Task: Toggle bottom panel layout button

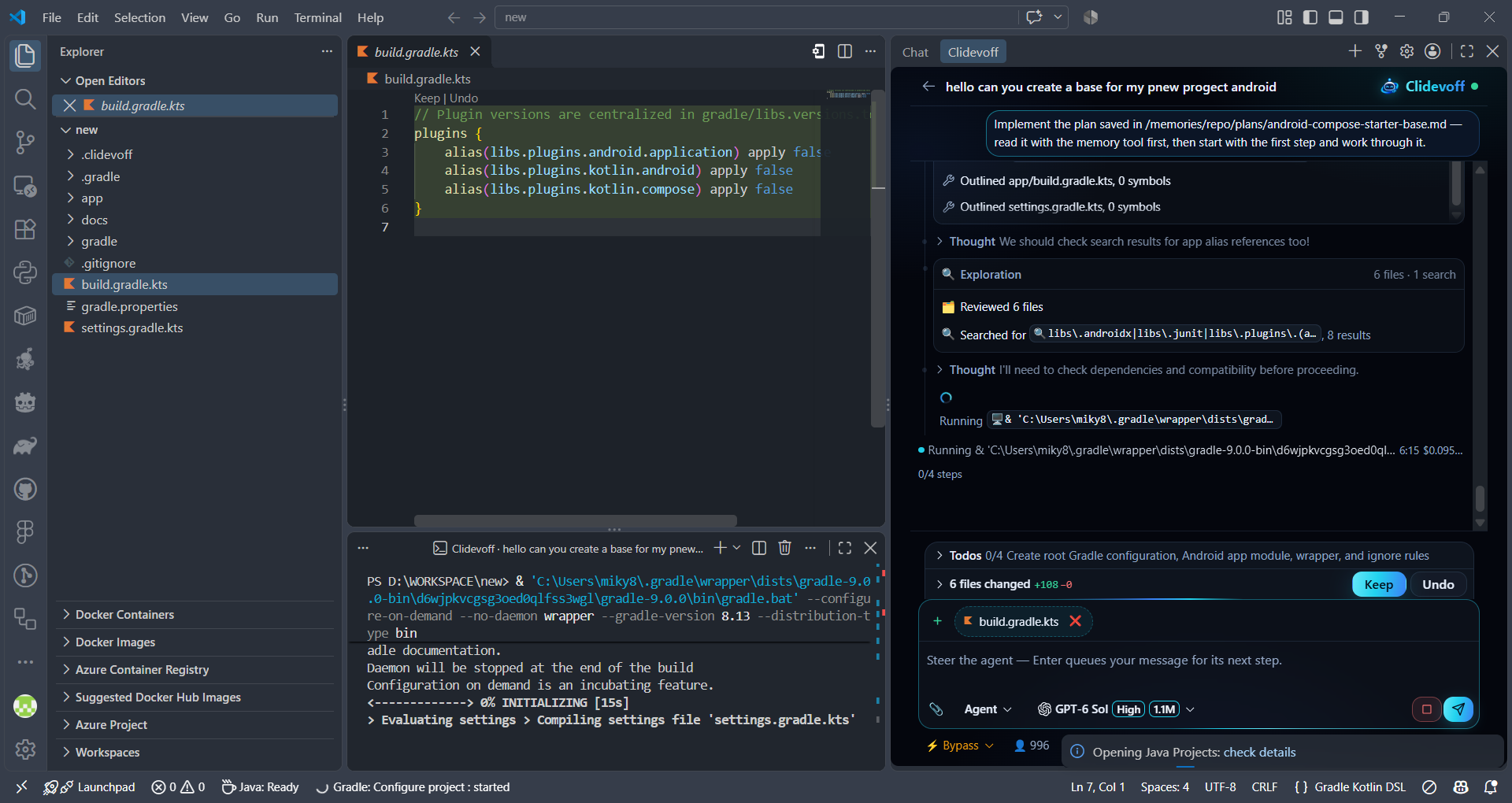Action: click(x=1336, y=17)
